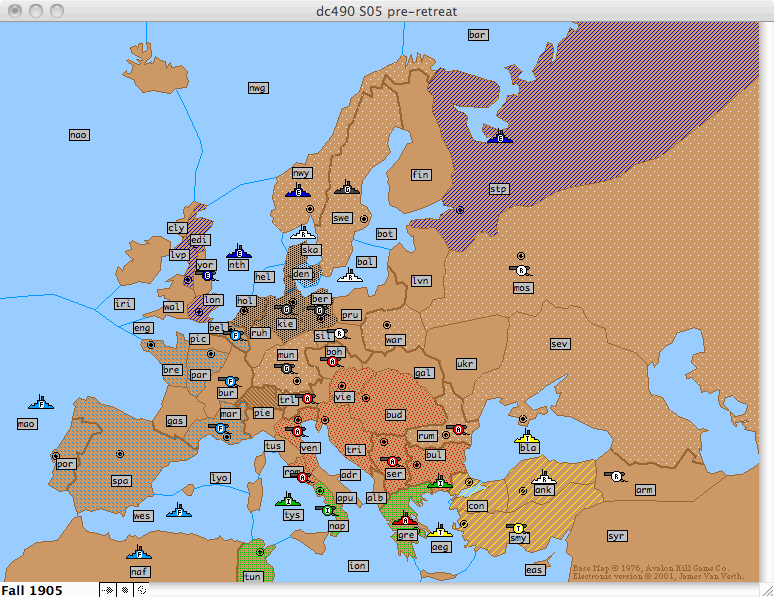Select the Russian army in Moscow
Image resolution: width=774 pixels, height=597 pixels.
pyautogui.click(x=521, y=270)
